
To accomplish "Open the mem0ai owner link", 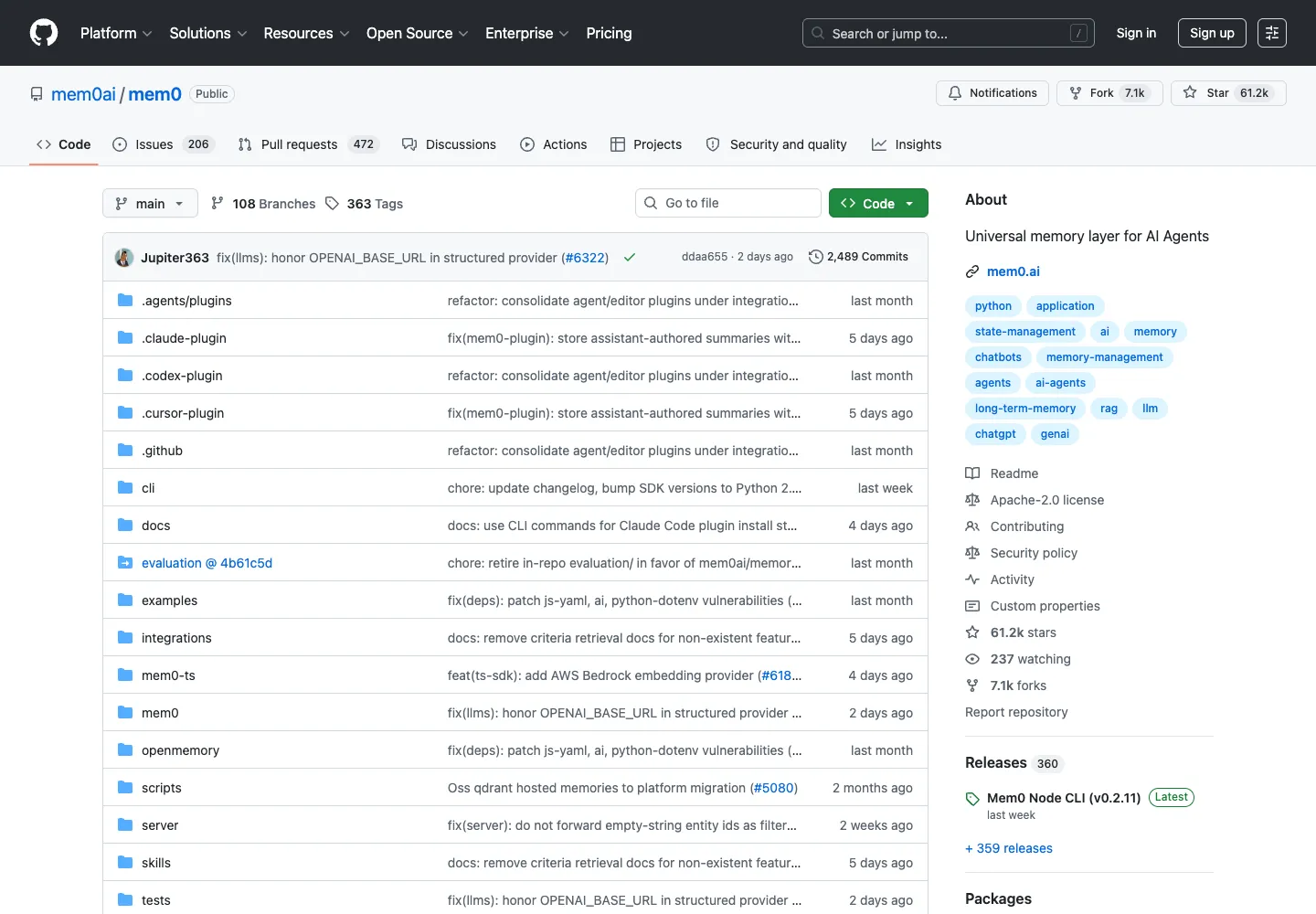I will click(x=83, y=94).
